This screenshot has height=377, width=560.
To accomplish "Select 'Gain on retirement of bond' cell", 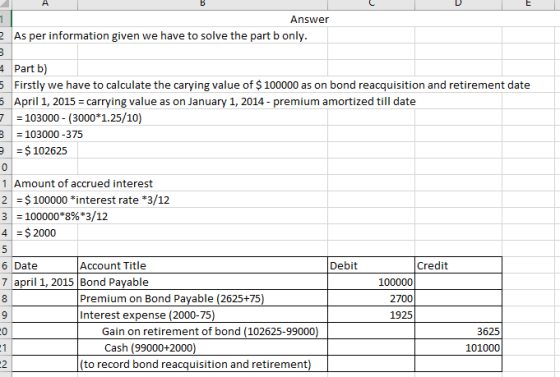I will (x=202, y=331).
